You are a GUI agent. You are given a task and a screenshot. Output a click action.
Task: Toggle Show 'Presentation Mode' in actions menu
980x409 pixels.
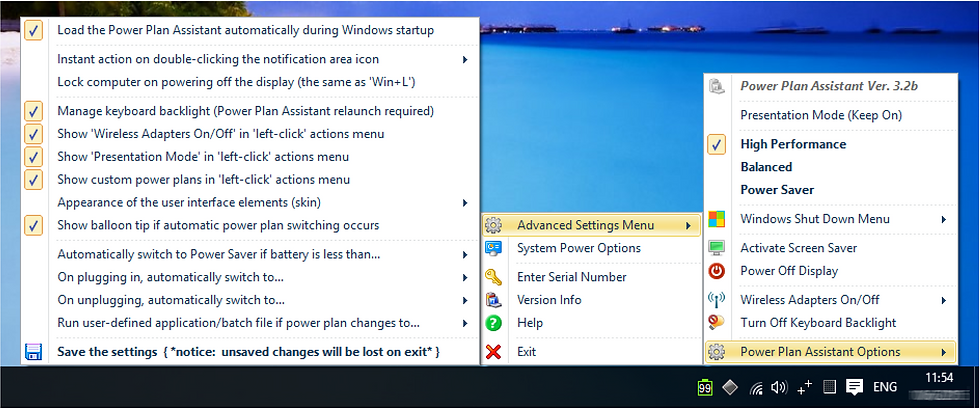[34, 157]
